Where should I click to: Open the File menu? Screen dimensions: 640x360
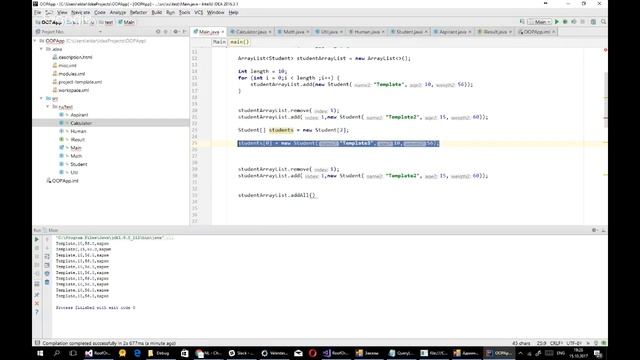pos(38,13)
